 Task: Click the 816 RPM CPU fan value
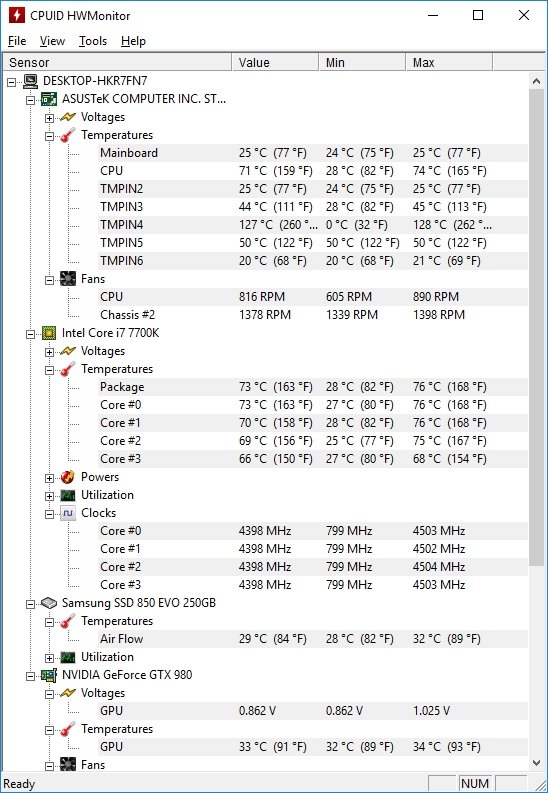pyautogui.click(x=262, y=297)
